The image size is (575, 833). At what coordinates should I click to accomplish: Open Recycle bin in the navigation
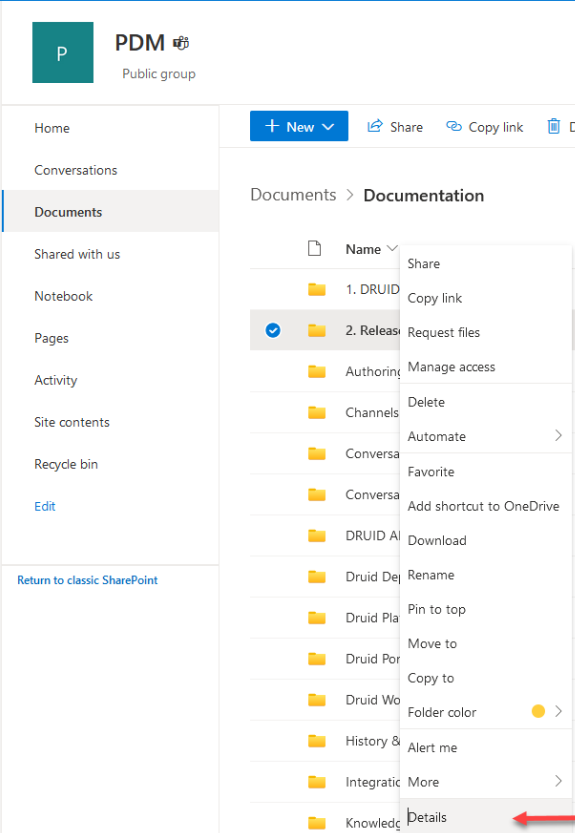tap(66, 464)
